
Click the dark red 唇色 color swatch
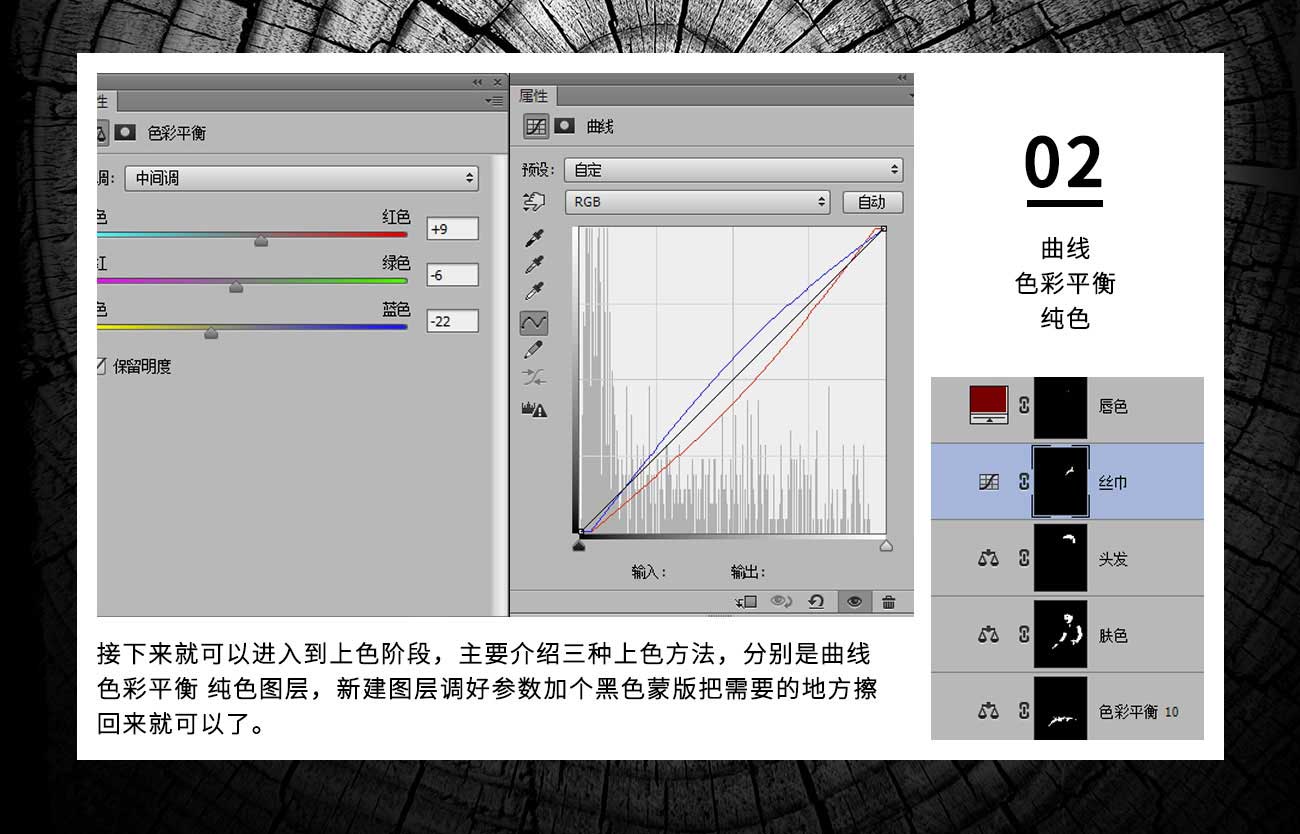(989, 404)
